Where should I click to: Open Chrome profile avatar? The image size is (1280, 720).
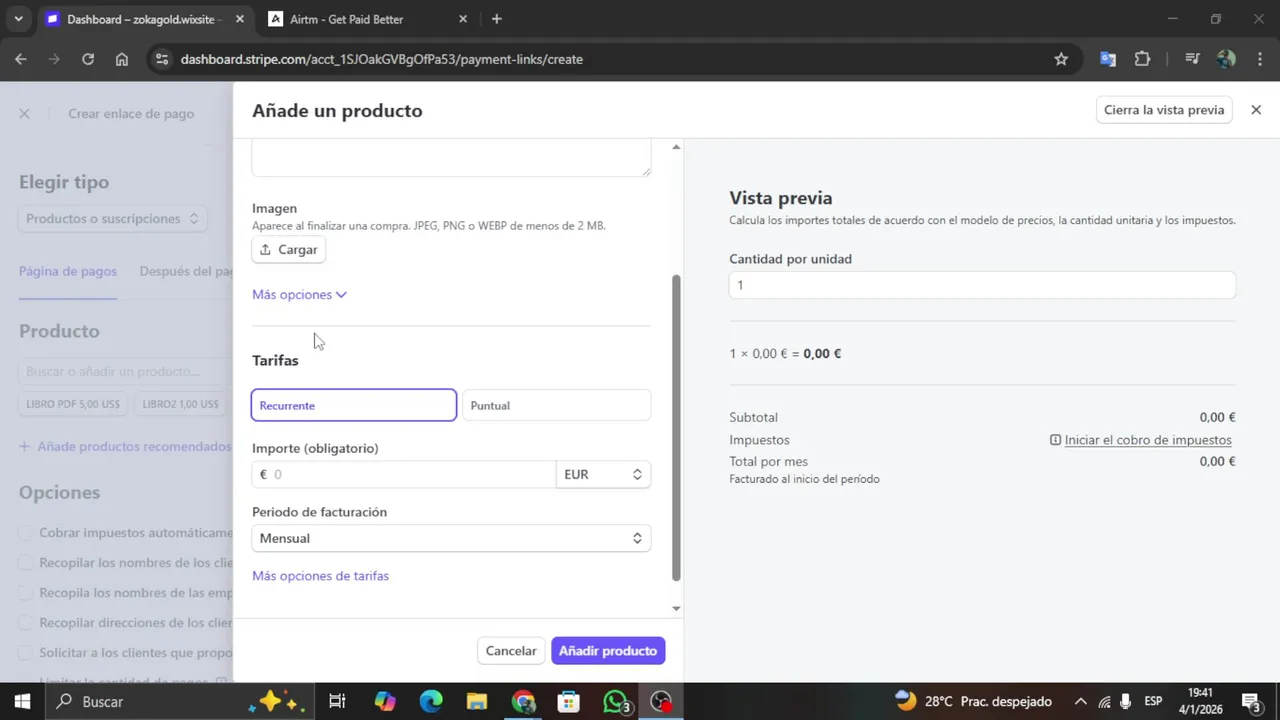[x=1226, y=59]
